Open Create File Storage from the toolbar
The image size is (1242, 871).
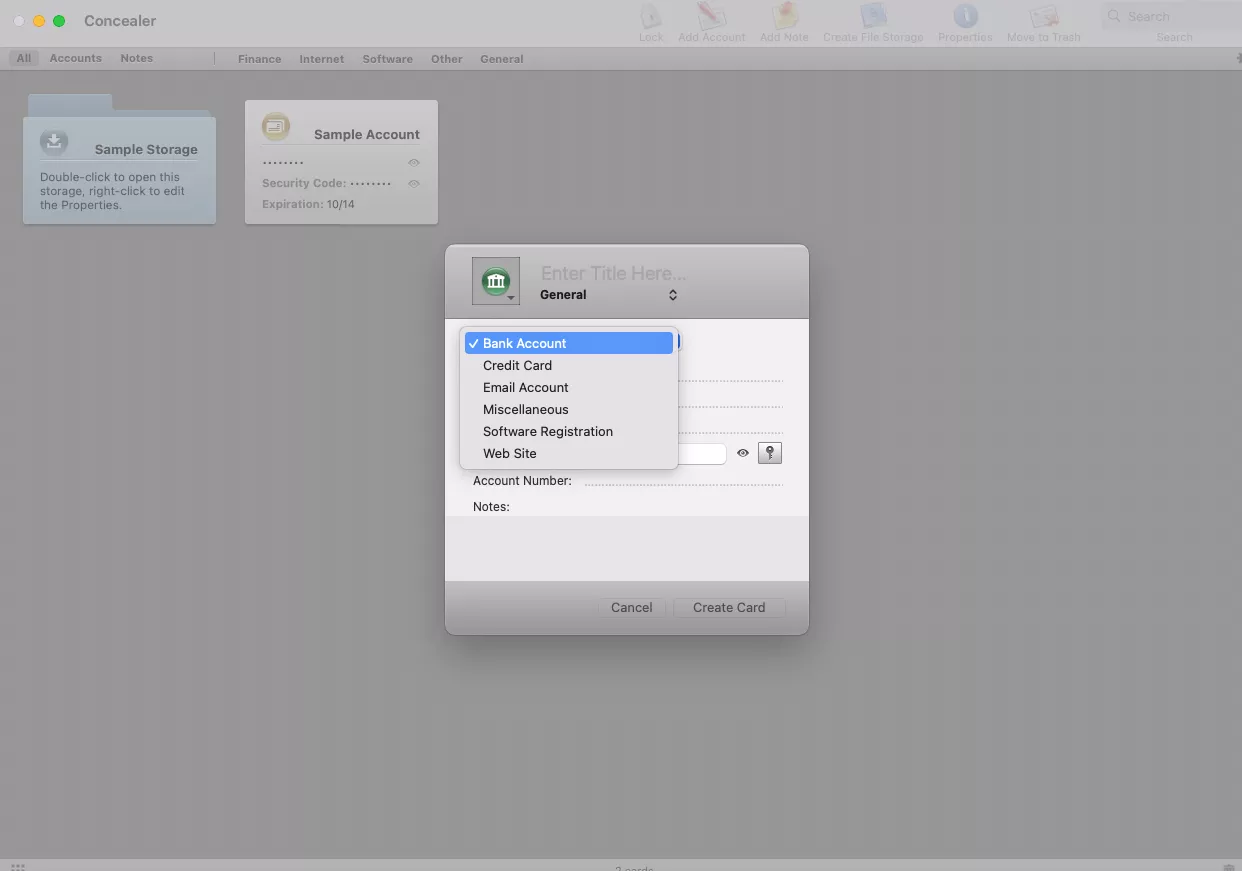pyautogui.click(x=873, y=18)
